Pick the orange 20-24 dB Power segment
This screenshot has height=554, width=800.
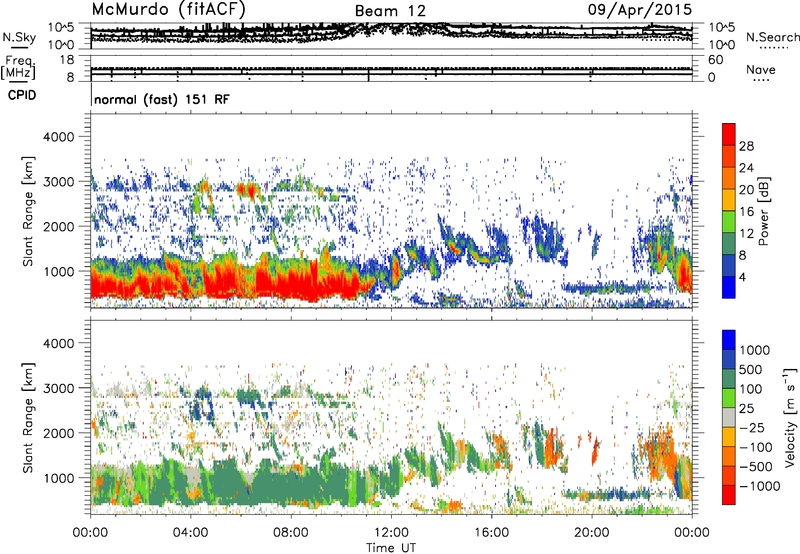tap(729, 179)
